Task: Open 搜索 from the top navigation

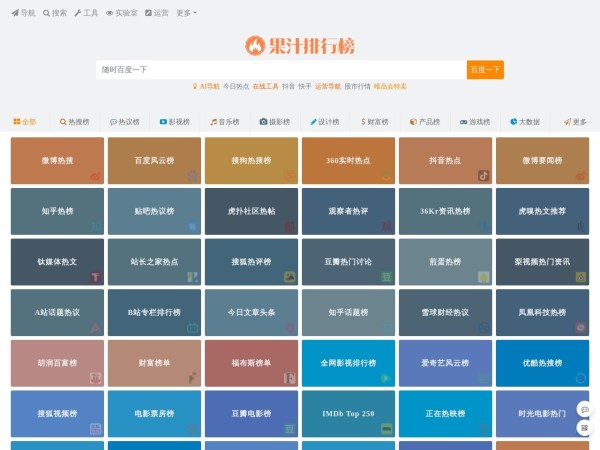Action: click(55, 13)
